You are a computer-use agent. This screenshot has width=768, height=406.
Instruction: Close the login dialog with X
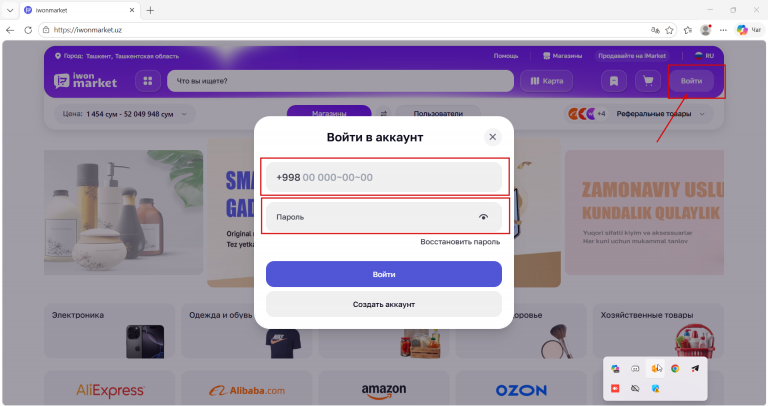tap(493, 137)
